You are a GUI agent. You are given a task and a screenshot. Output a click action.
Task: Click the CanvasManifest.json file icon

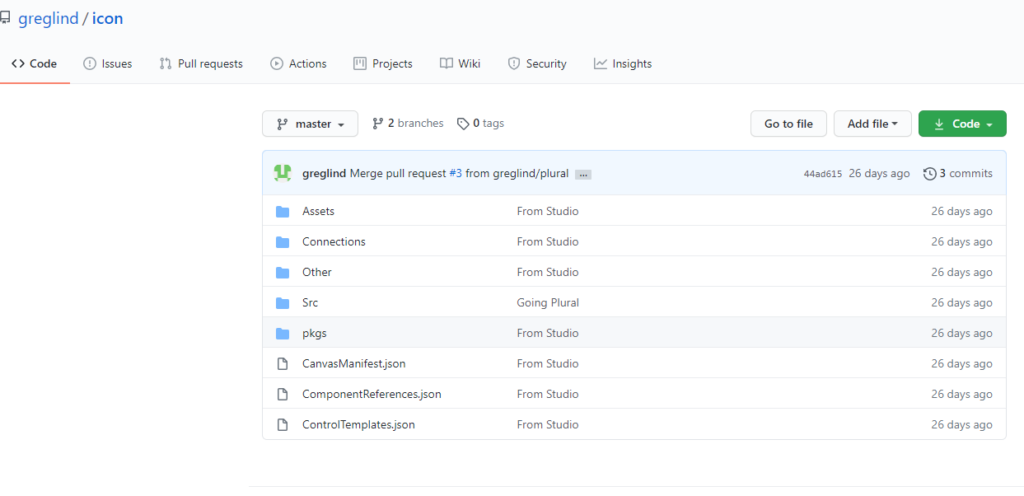click(282, 364)
